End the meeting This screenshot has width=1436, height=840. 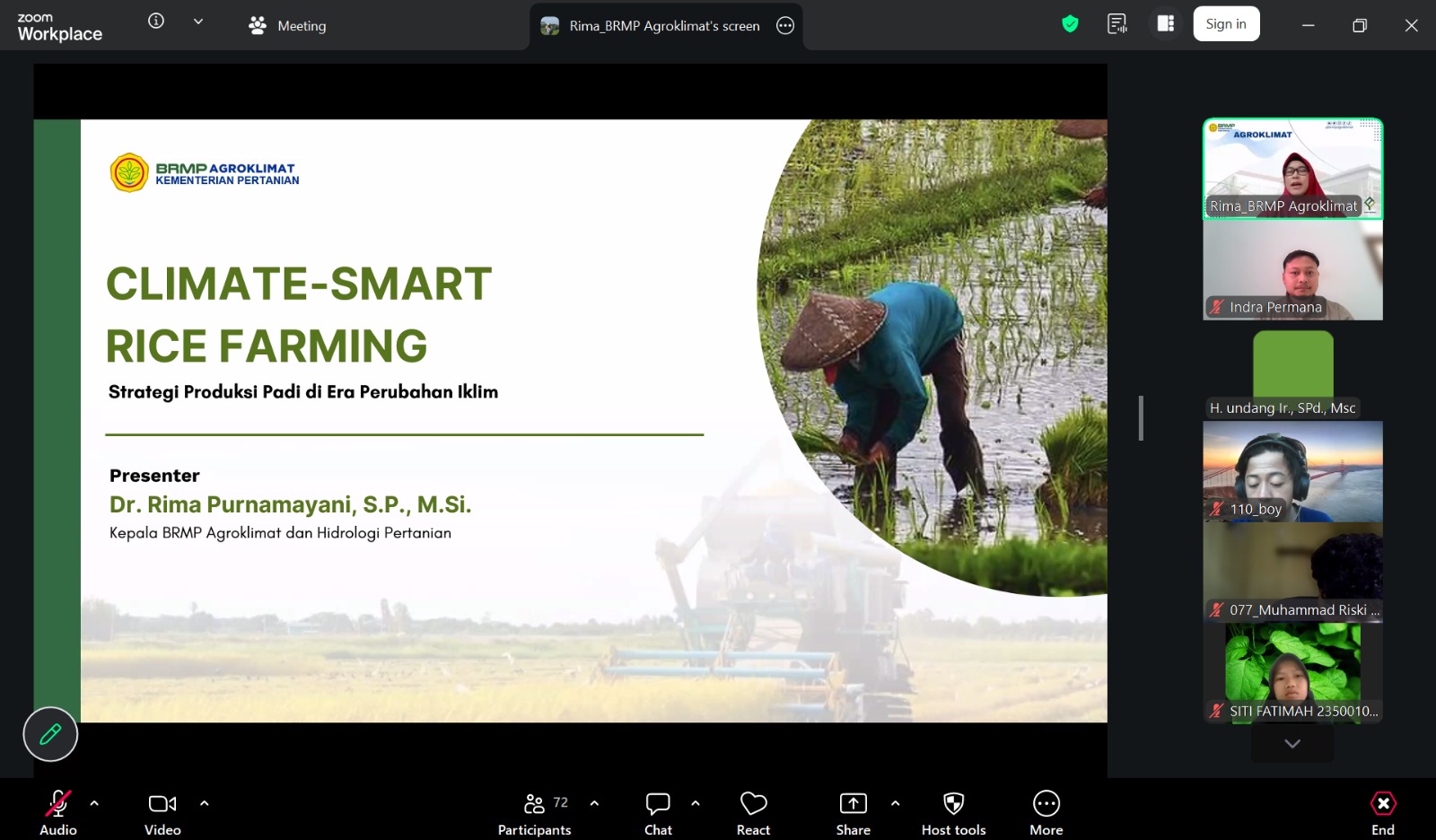pos(1382,812)
